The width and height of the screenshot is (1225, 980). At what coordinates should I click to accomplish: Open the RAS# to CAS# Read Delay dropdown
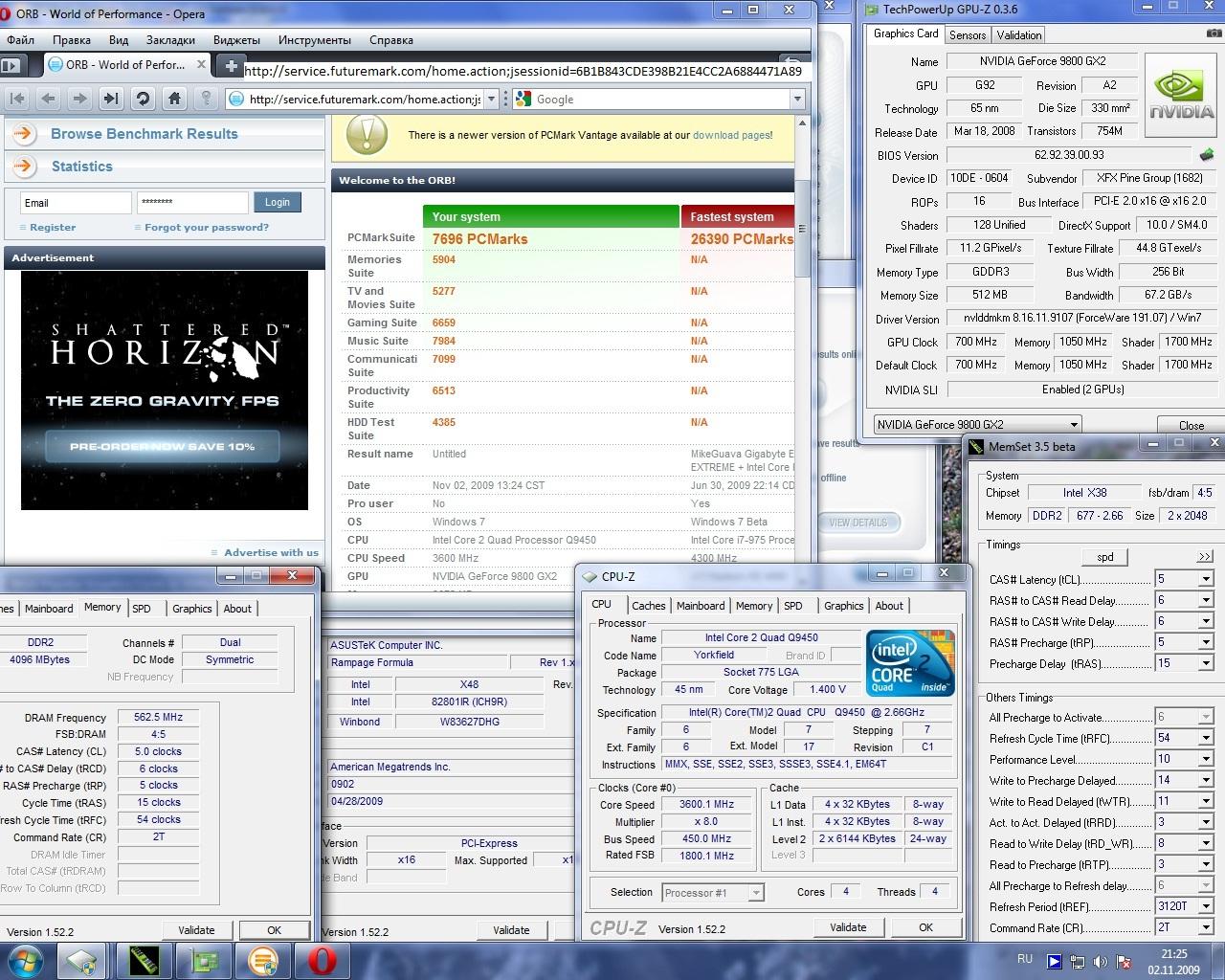[x=1206, y=601]
